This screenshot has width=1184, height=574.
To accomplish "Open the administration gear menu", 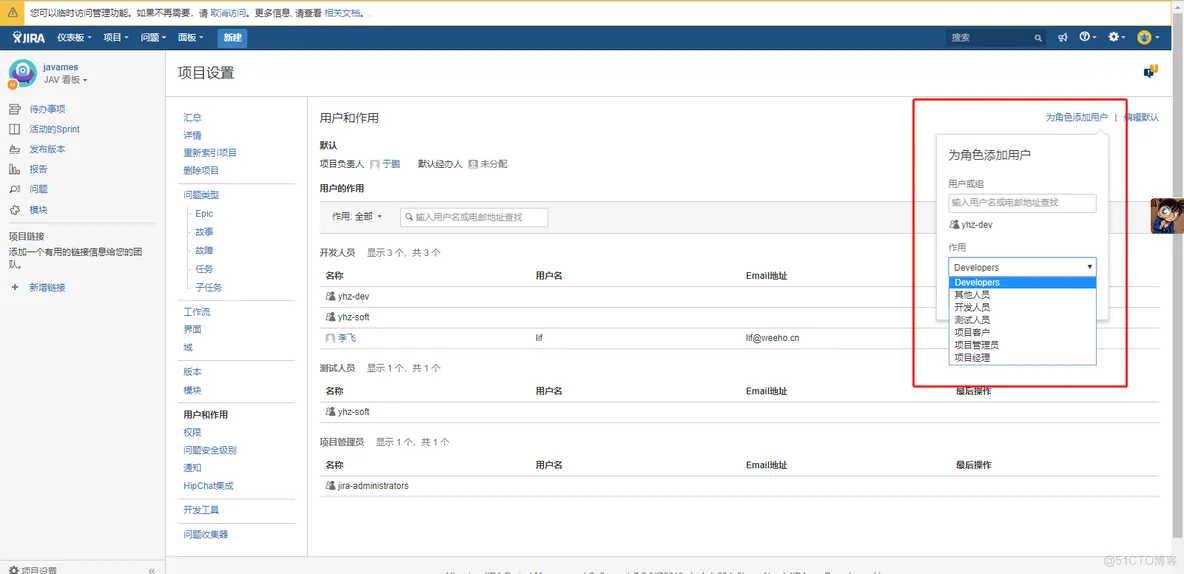I will coord(1116,37).
